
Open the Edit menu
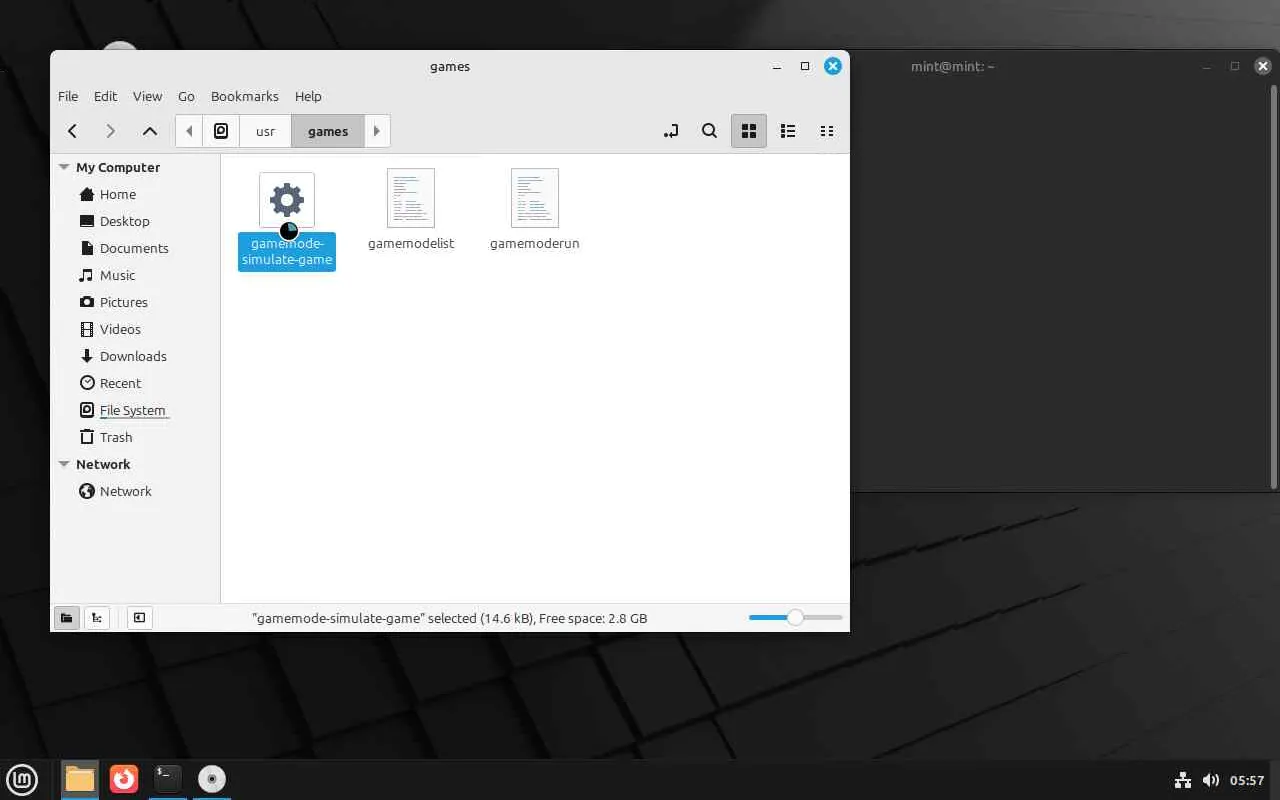tap(105, 96)
